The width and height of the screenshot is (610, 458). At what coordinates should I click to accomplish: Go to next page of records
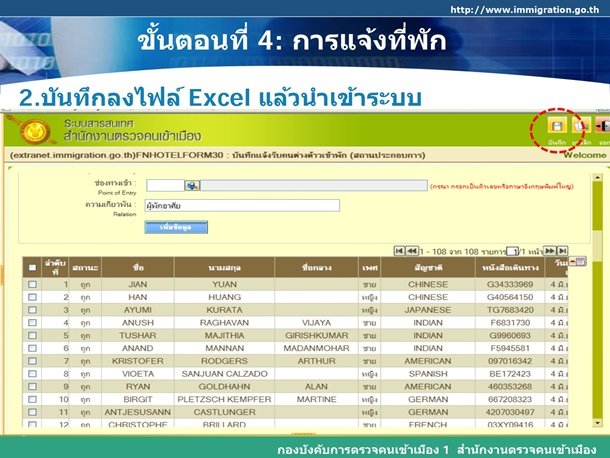tap(551, 250)
